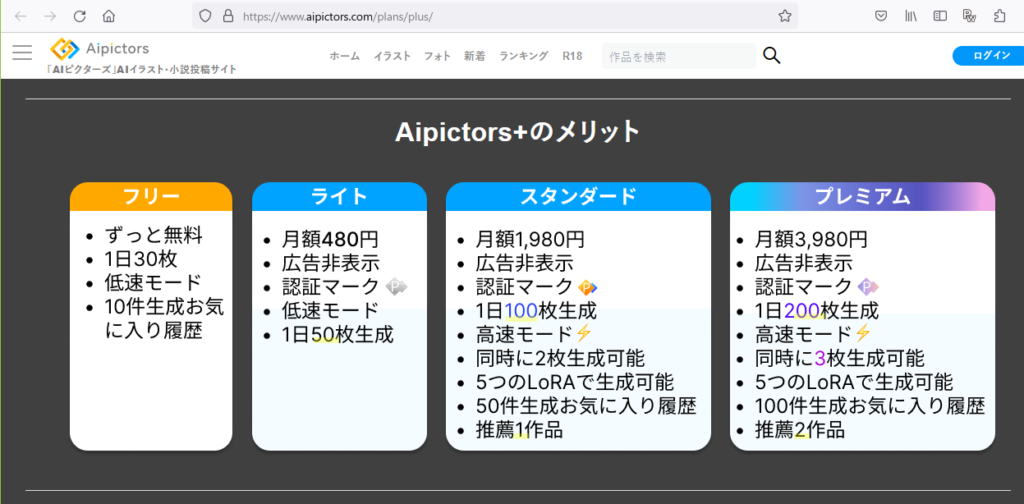Click the magnifier search icon

point(772,56)
